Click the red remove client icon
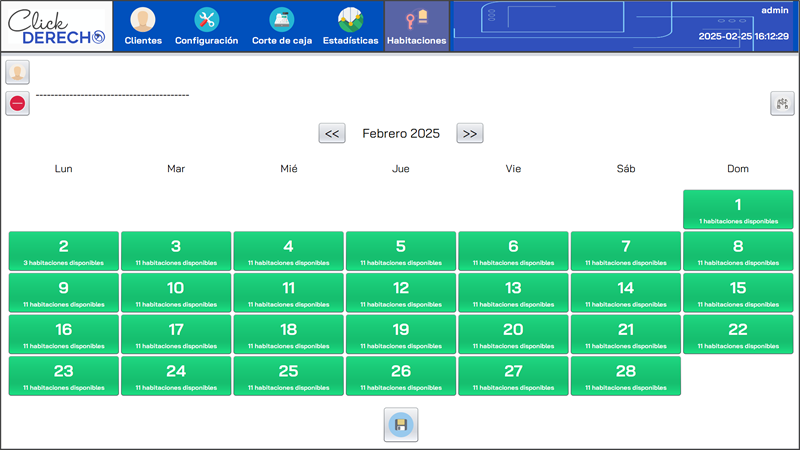Viewport: 800px width, 450px height. point(18,103)
